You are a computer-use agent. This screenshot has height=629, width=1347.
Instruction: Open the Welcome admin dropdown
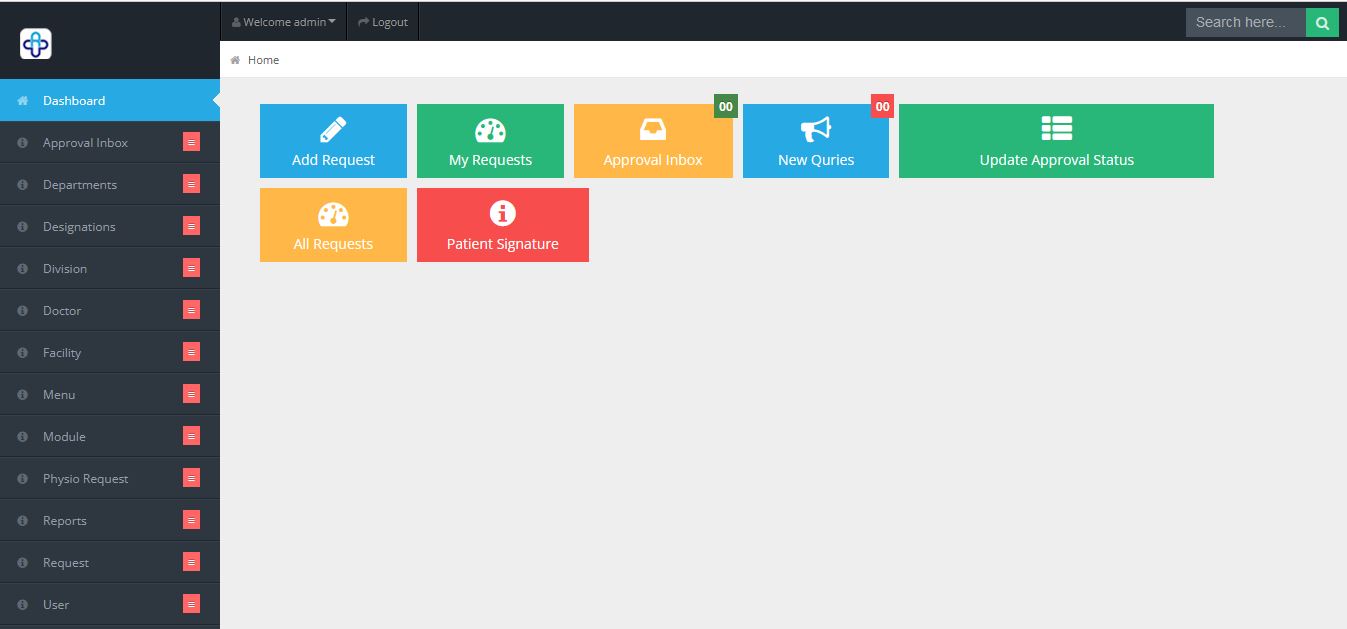pyautogui.click(x=282, y=21)
